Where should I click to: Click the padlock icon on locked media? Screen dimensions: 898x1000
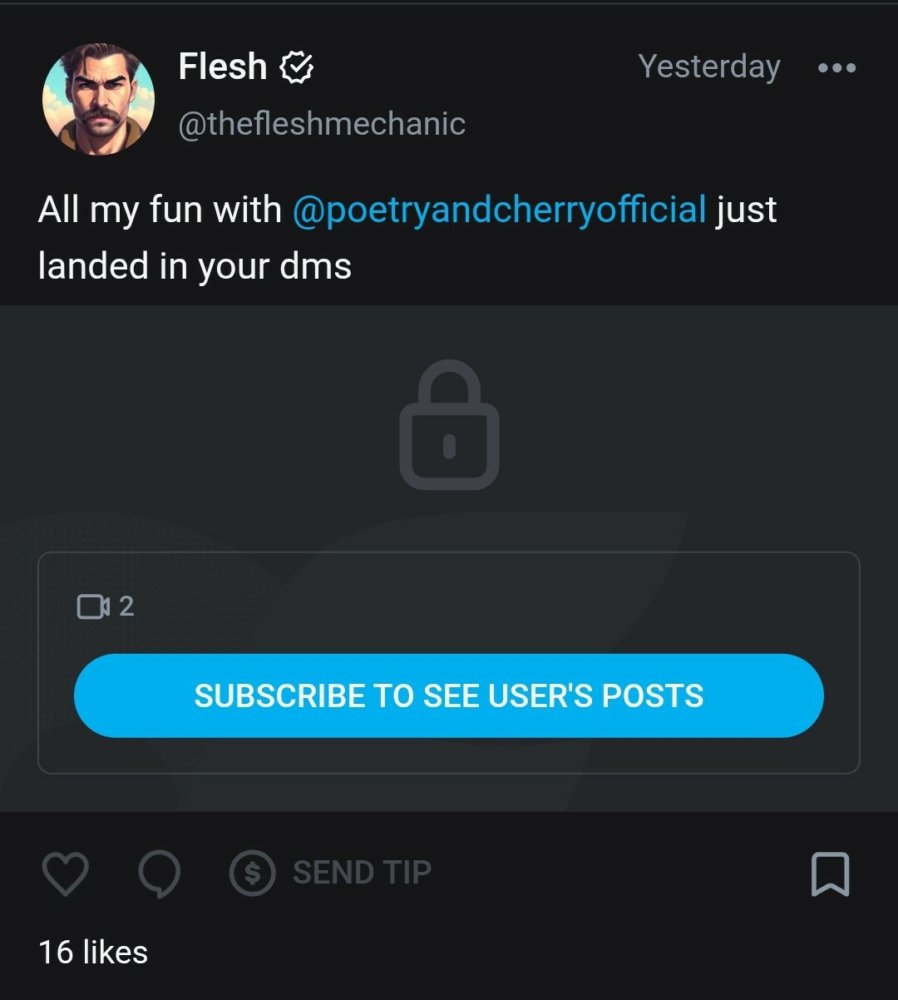point(449,424)
